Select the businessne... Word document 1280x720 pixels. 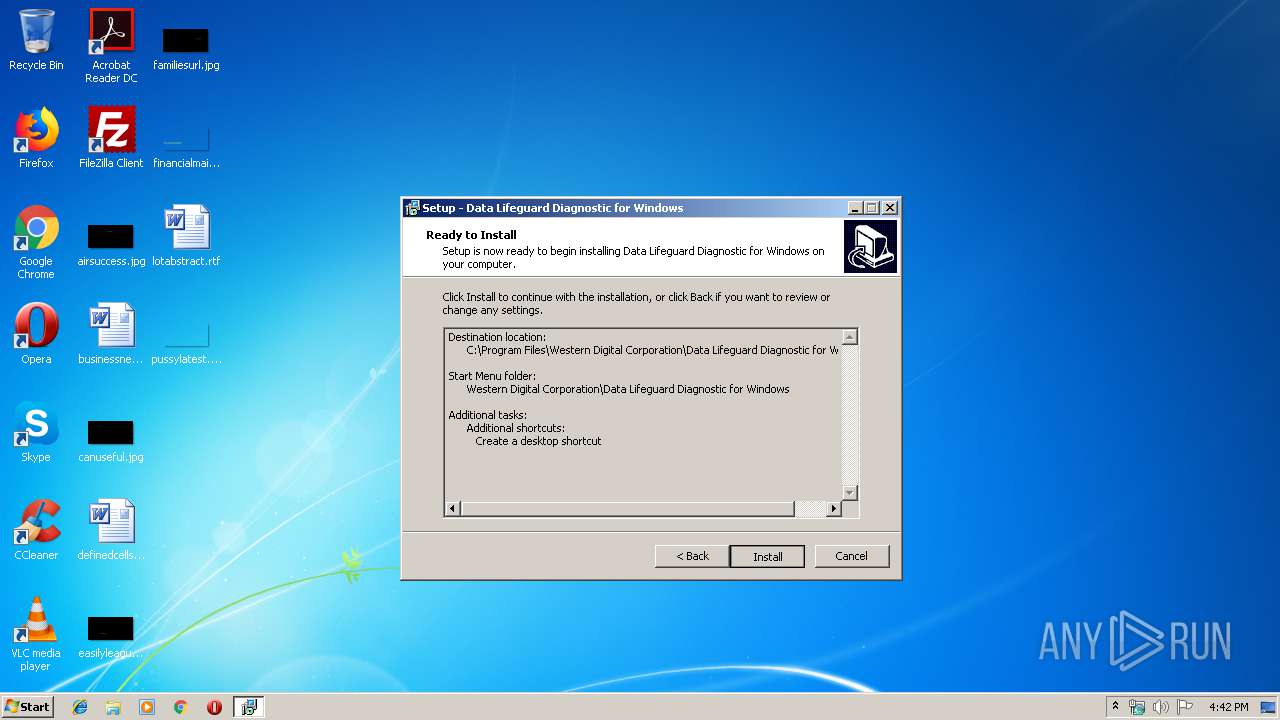(x=111, y=334)
